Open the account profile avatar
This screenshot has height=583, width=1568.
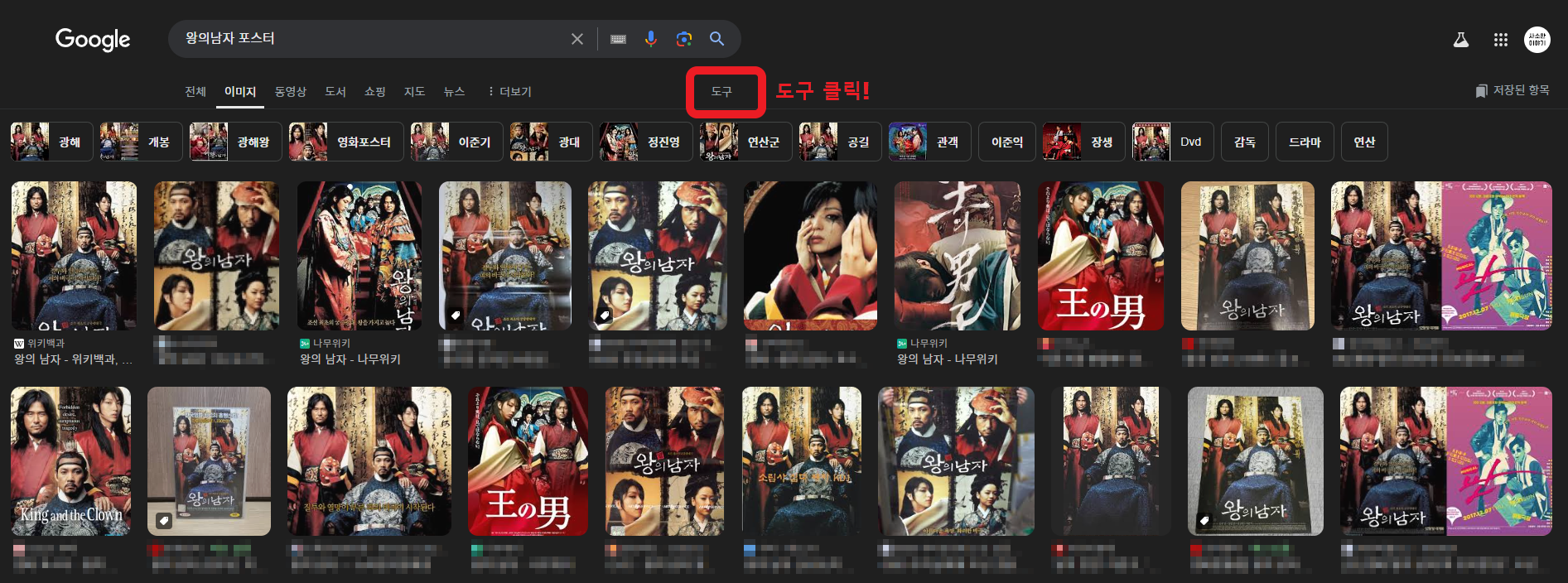(x=1537, y=40)
